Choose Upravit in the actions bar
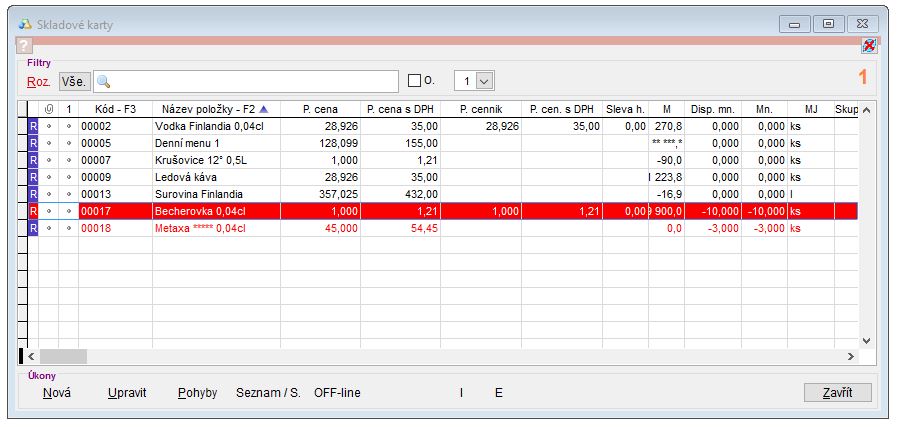 click(127, 393)
